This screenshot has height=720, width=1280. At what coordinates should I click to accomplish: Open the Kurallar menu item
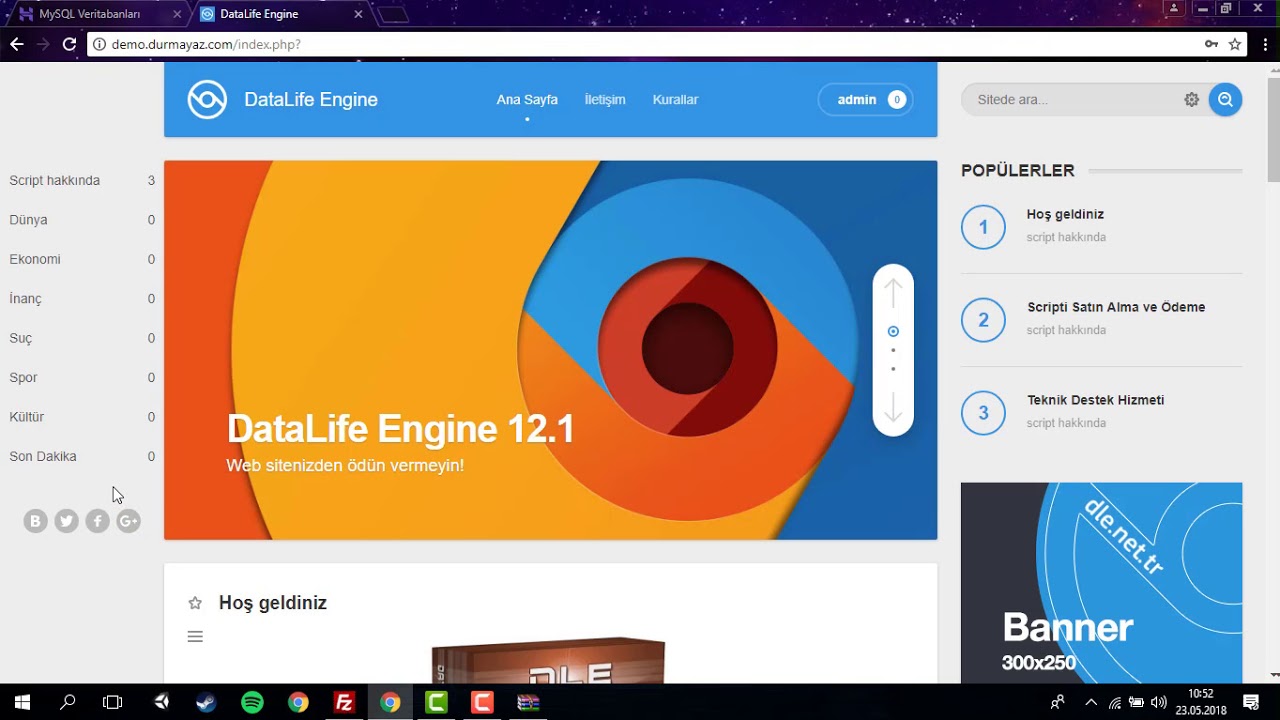(x=675, y=100)
